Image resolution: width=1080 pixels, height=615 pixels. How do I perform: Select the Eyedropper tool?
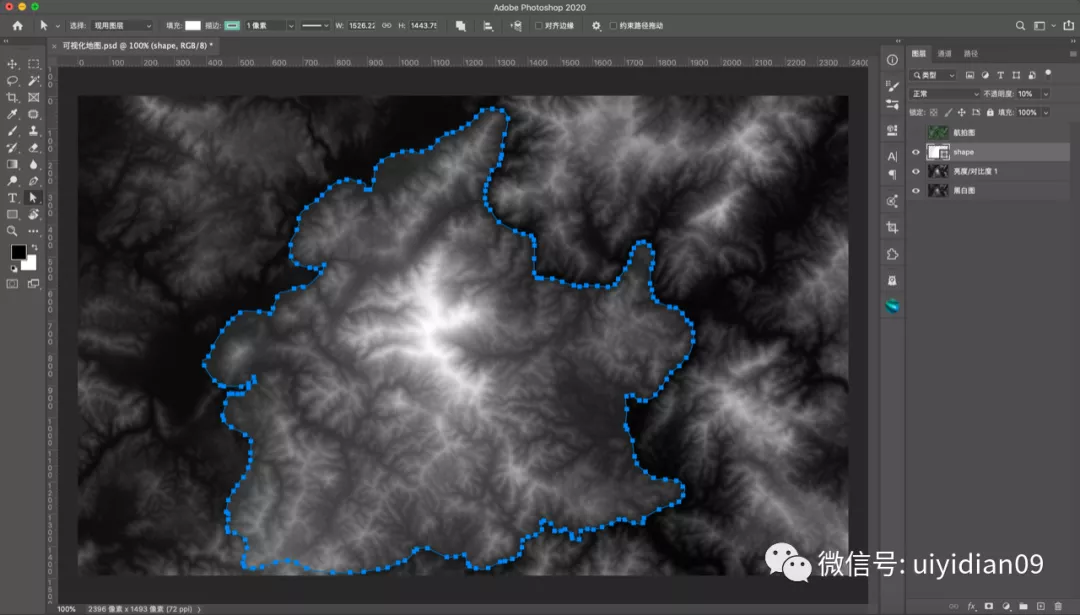click(12, 114)
